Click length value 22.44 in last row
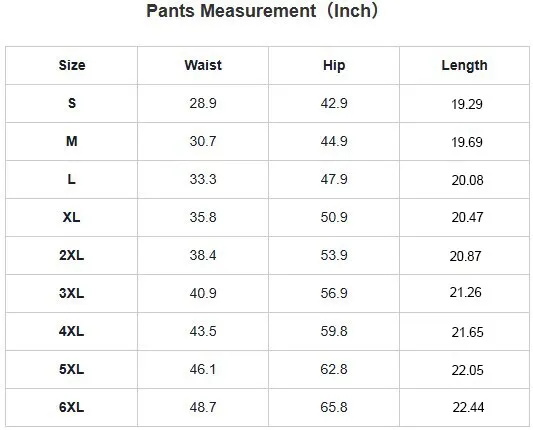Image resolution: width=533 pixels, height=430 pixels. click(x=468, y=407)
